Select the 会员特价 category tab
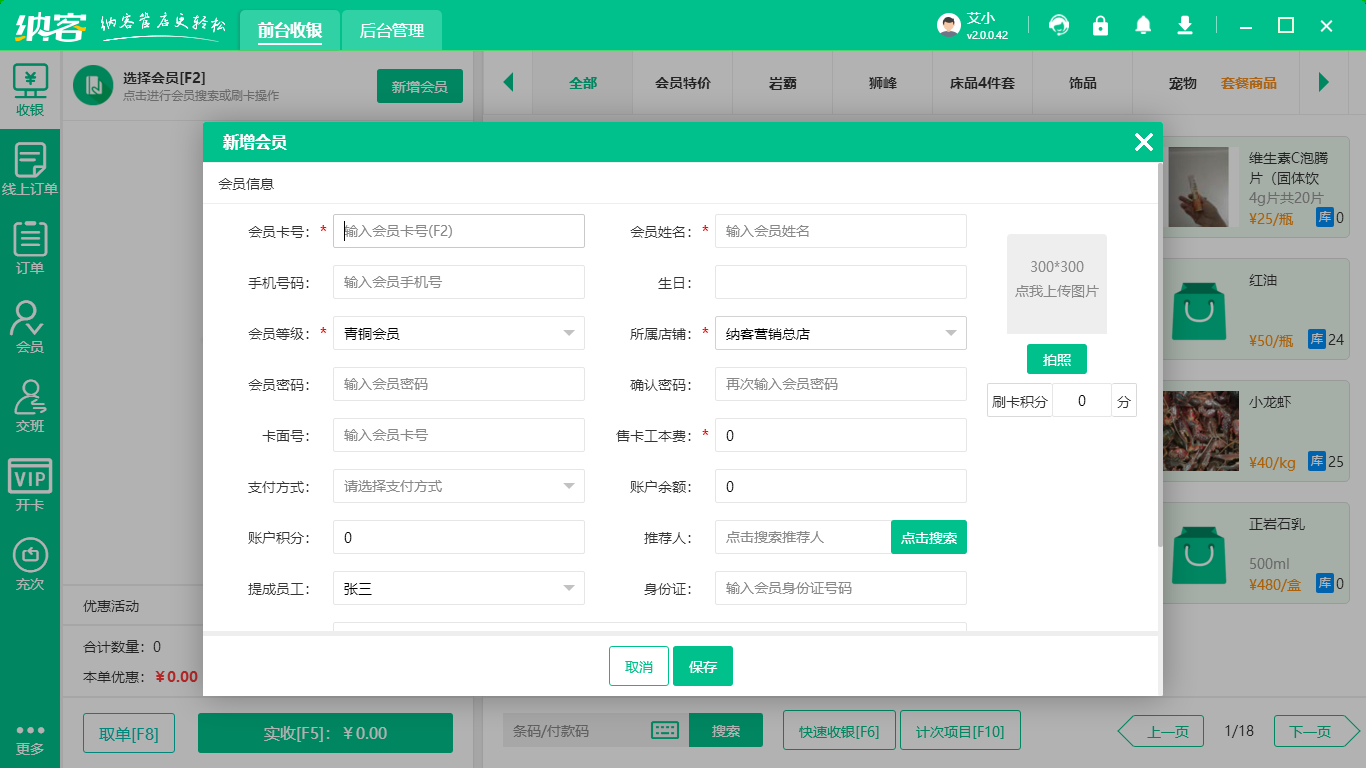Image resolution: width=1366 pixels, height=768 pixels. (x=682, y=83)
